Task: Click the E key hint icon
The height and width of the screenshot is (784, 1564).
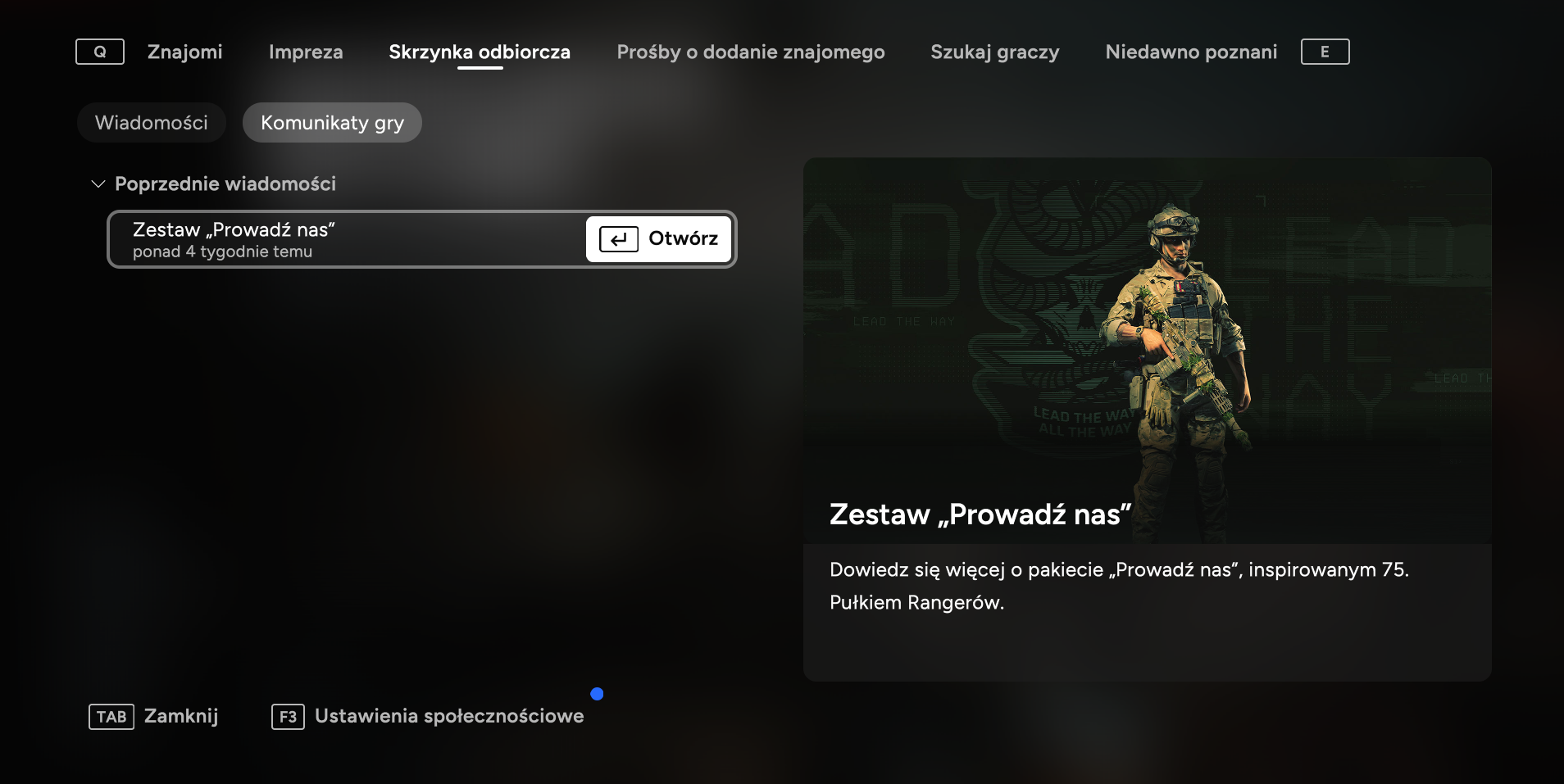Action: click(1325, 52)
